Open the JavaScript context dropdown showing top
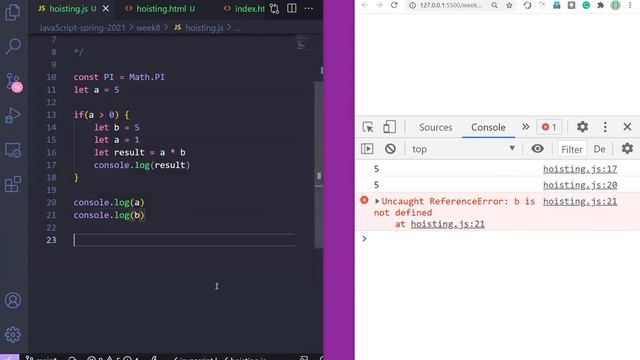This screenshot has width=640, height=360. pyautogui.click(x=463, y=149)
